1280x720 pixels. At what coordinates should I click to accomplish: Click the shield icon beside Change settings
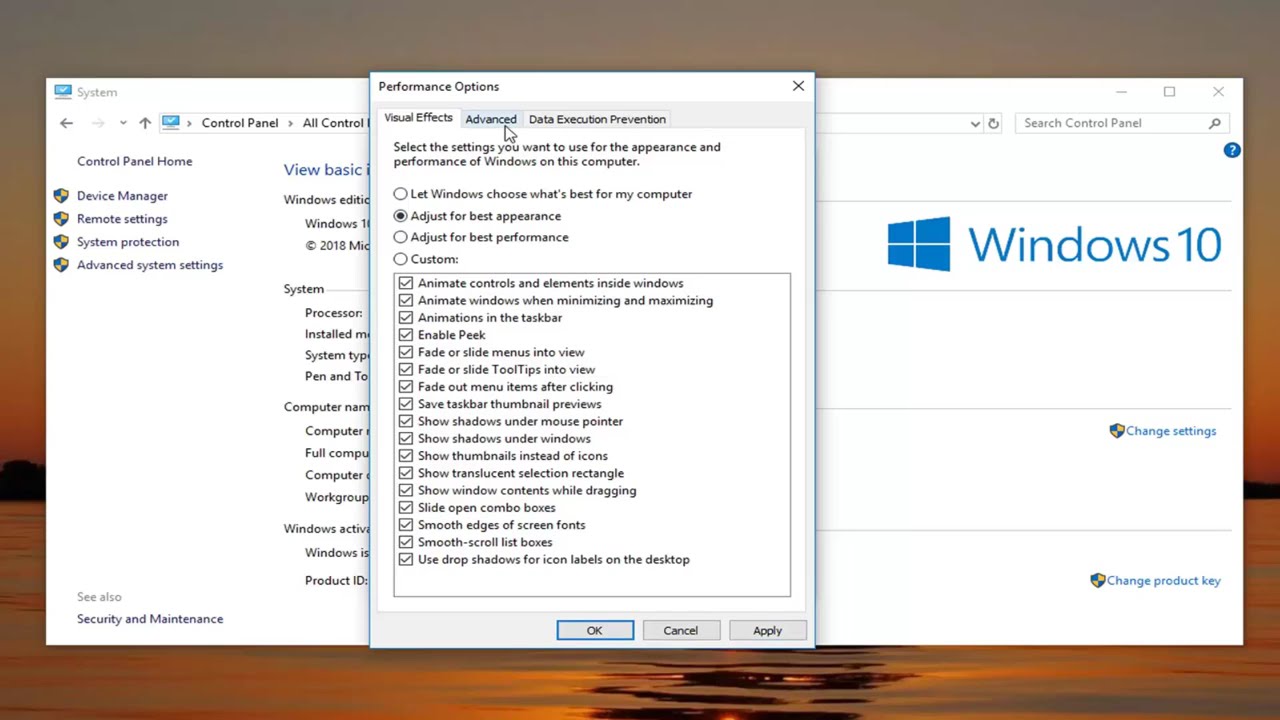[1116, 431]
